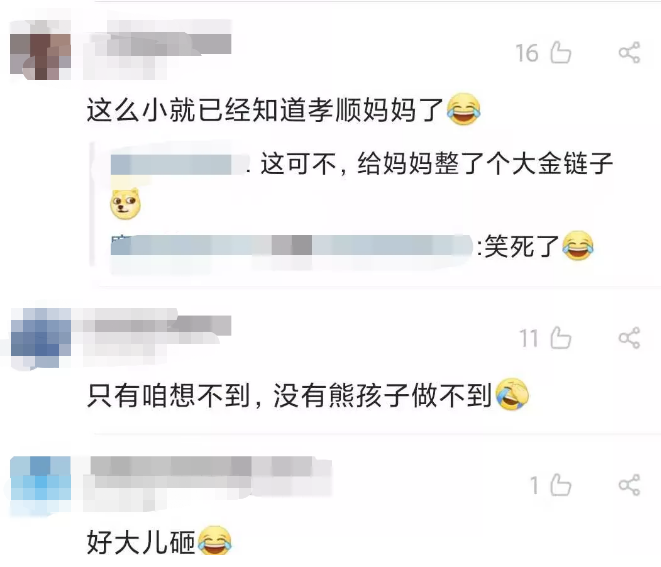Tap the reply username before 笑死了
Image resolution: width=661 pixels, height=567 pixels.
coord(291,245)
